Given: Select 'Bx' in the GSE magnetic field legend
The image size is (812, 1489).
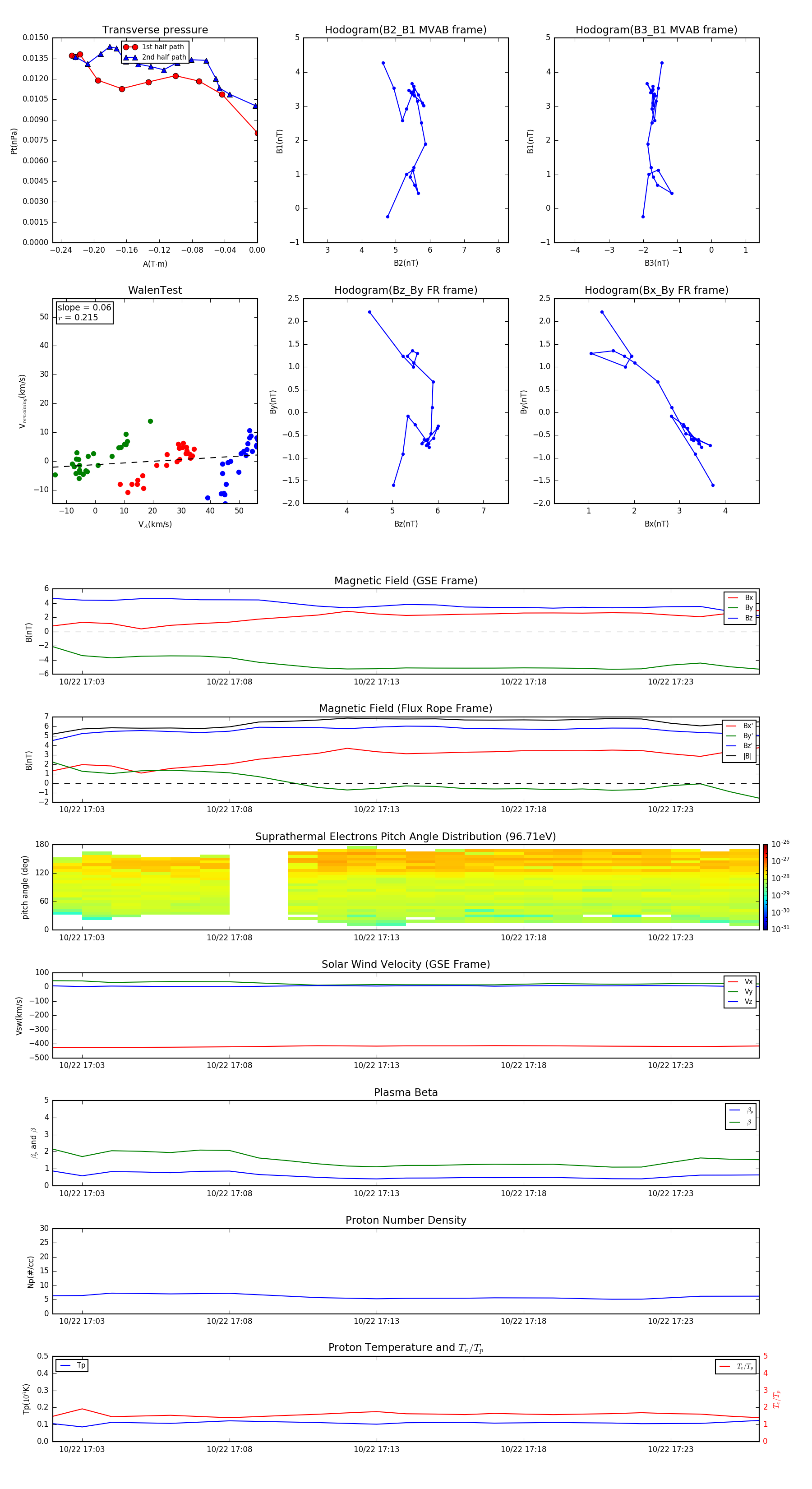Looking at the screenshot, I should 740,598.
